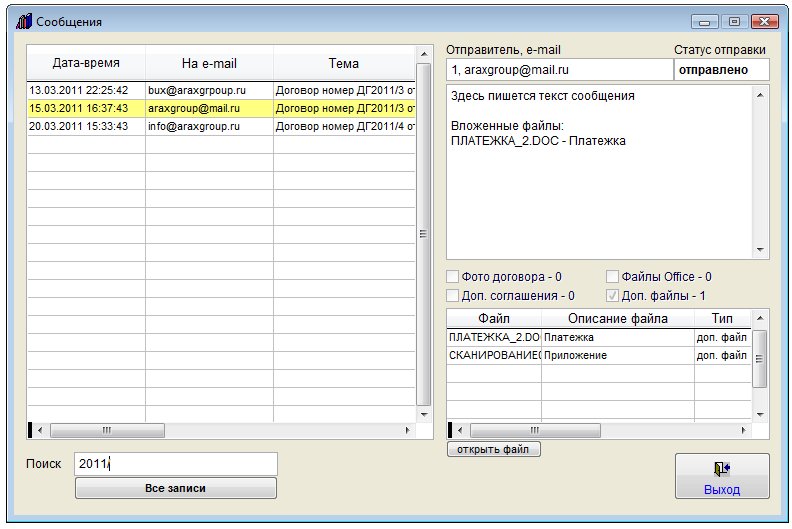This screenshot has width=792, height=529.
Task: Click the Тема column header
Action: 343,63
